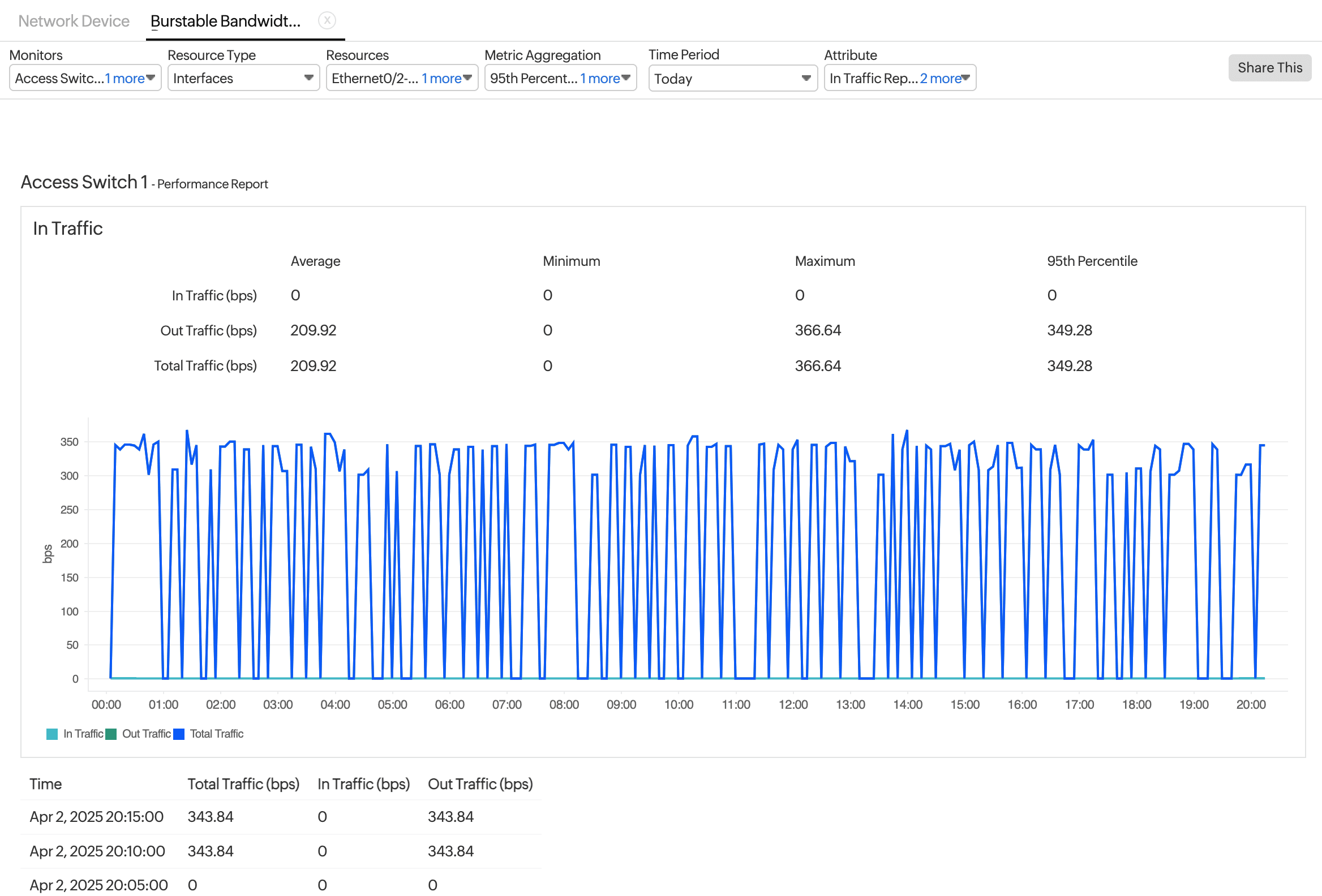Click '1 more' link in Monitors
This screenshot has height=896, width=1322.
(125, 79)
